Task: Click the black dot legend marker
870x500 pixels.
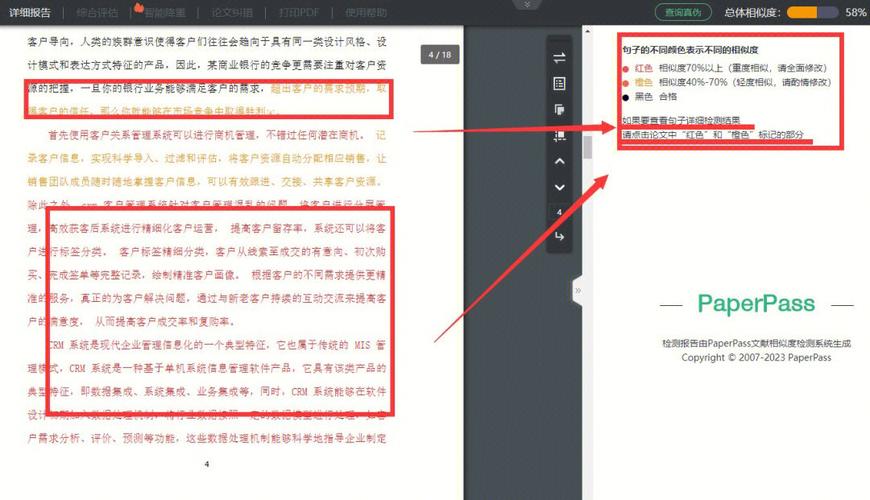Action: [626, 98]
